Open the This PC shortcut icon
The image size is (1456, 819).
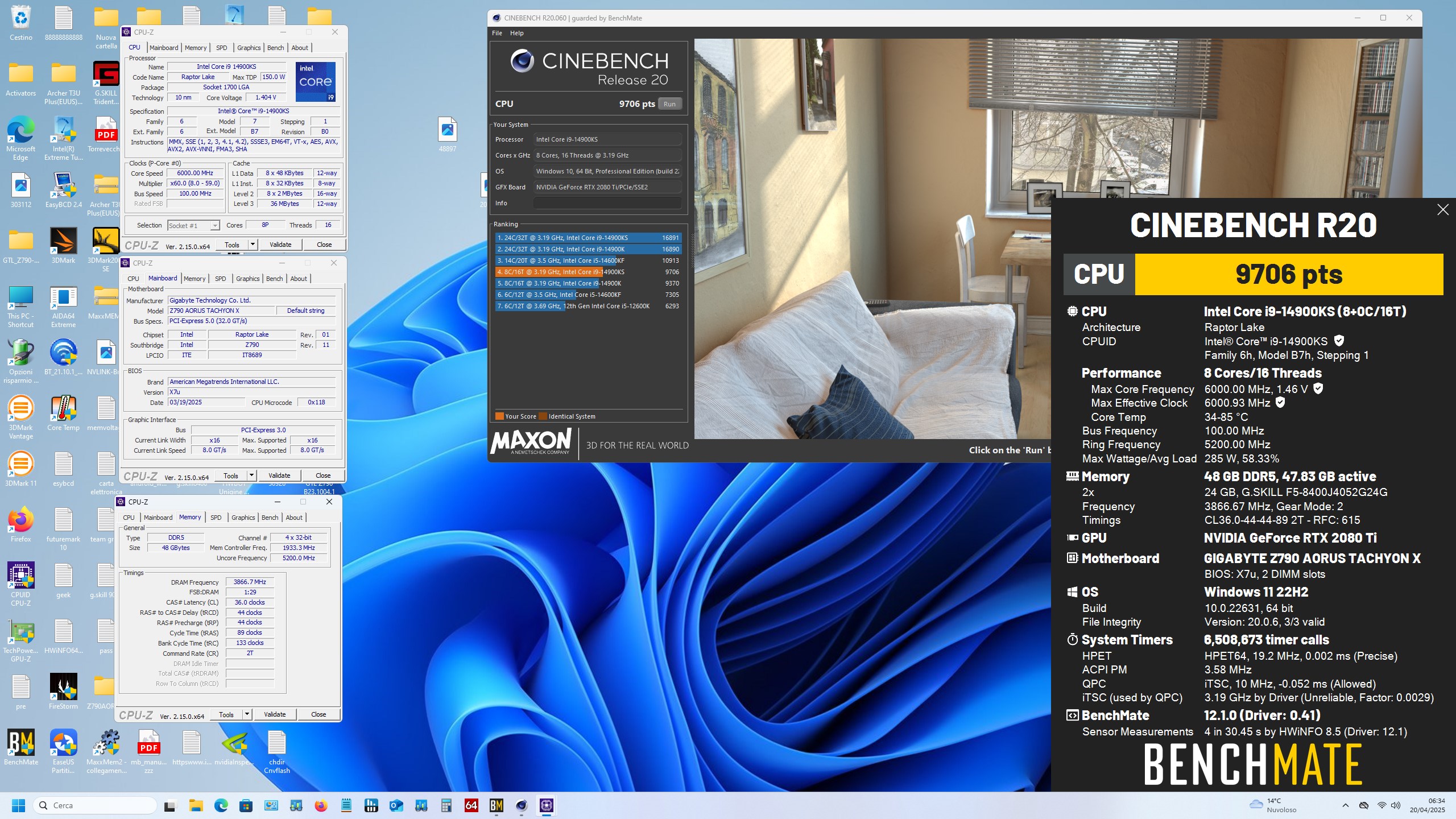pyautogui.click(x=20, y=307)
